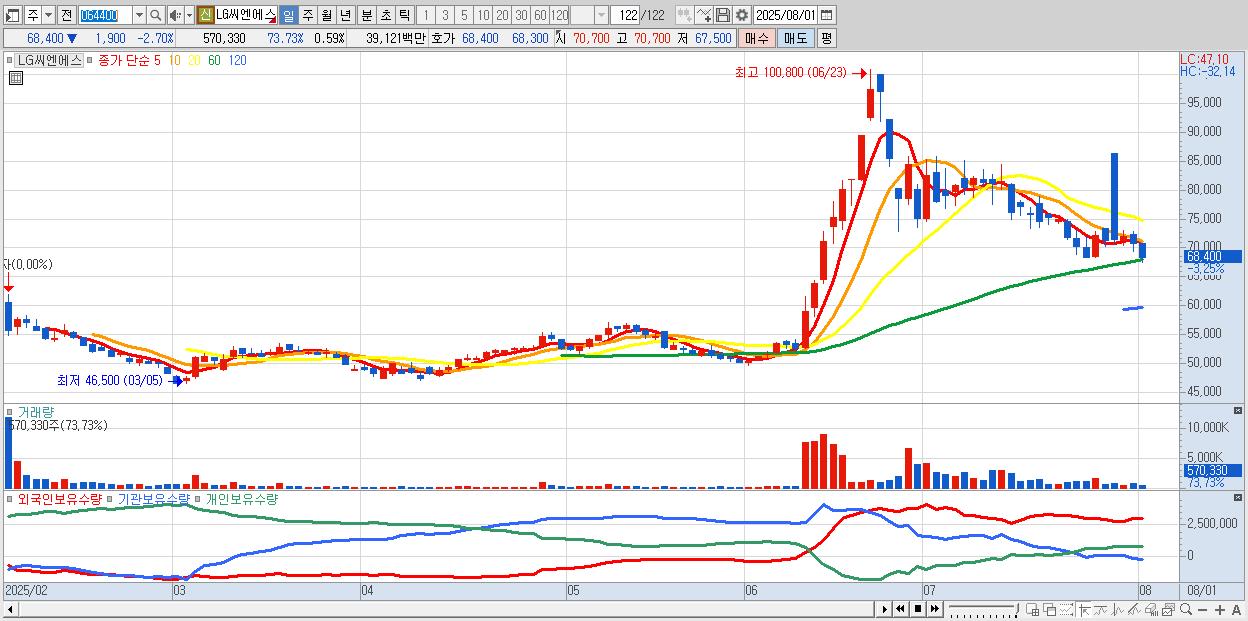Open the custom interval dropdown arrow
The height and width of the screenshot is (621, 1248).
[601, 15]
